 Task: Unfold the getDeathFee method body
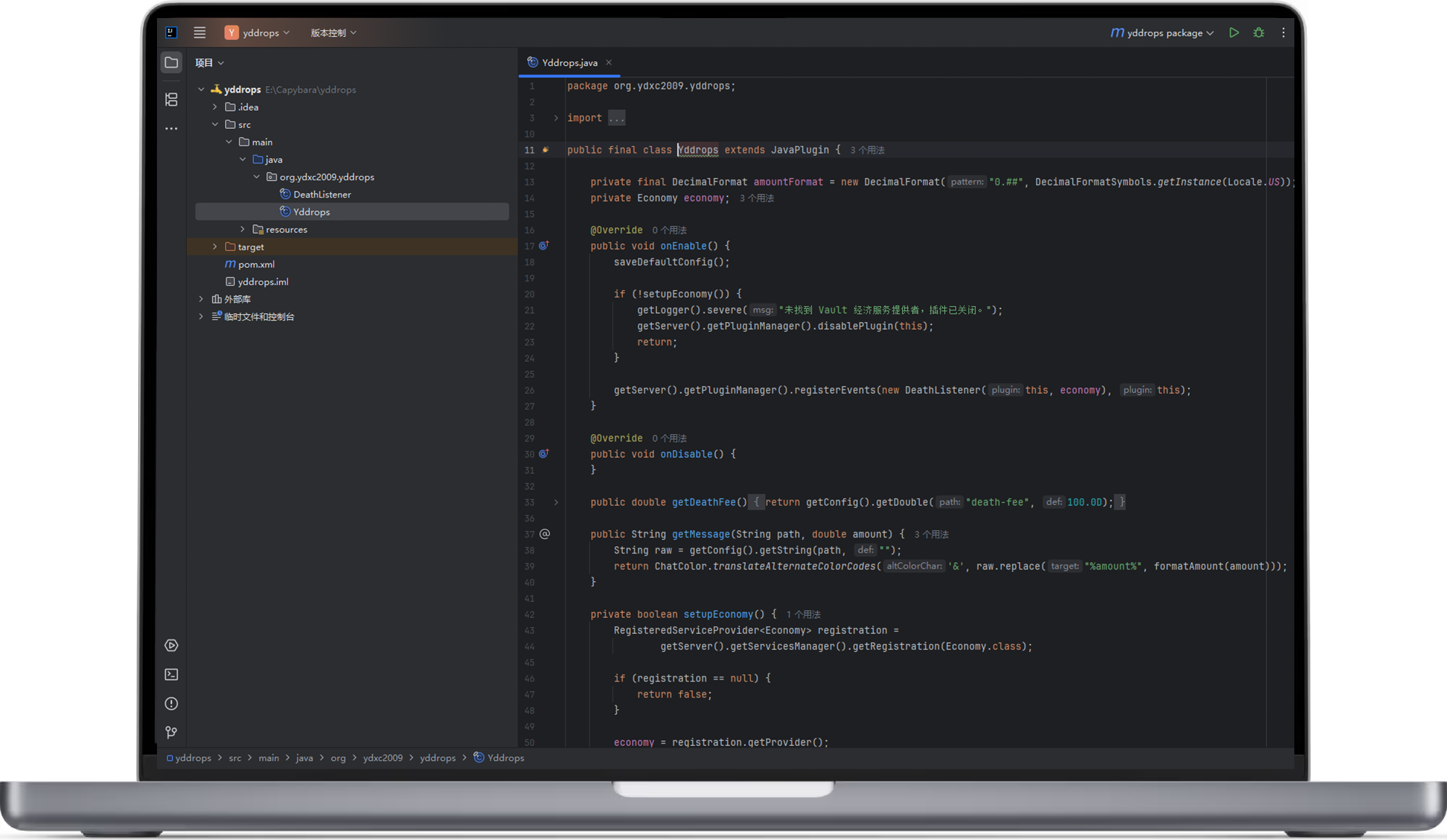(556, 502)
